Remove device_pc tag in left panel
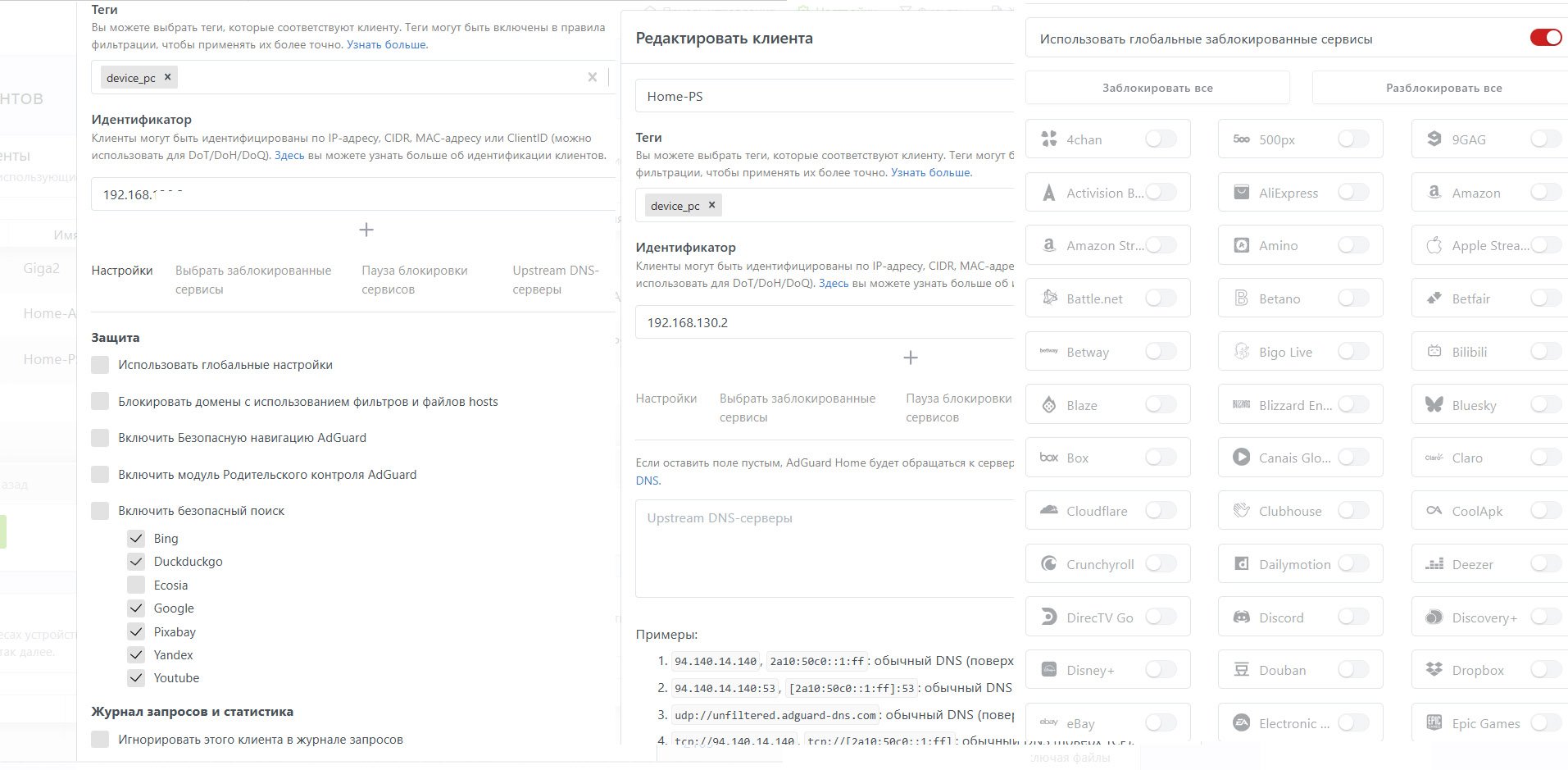The height and width of the screenshot is (770, 1568). (x=167, y=76)
